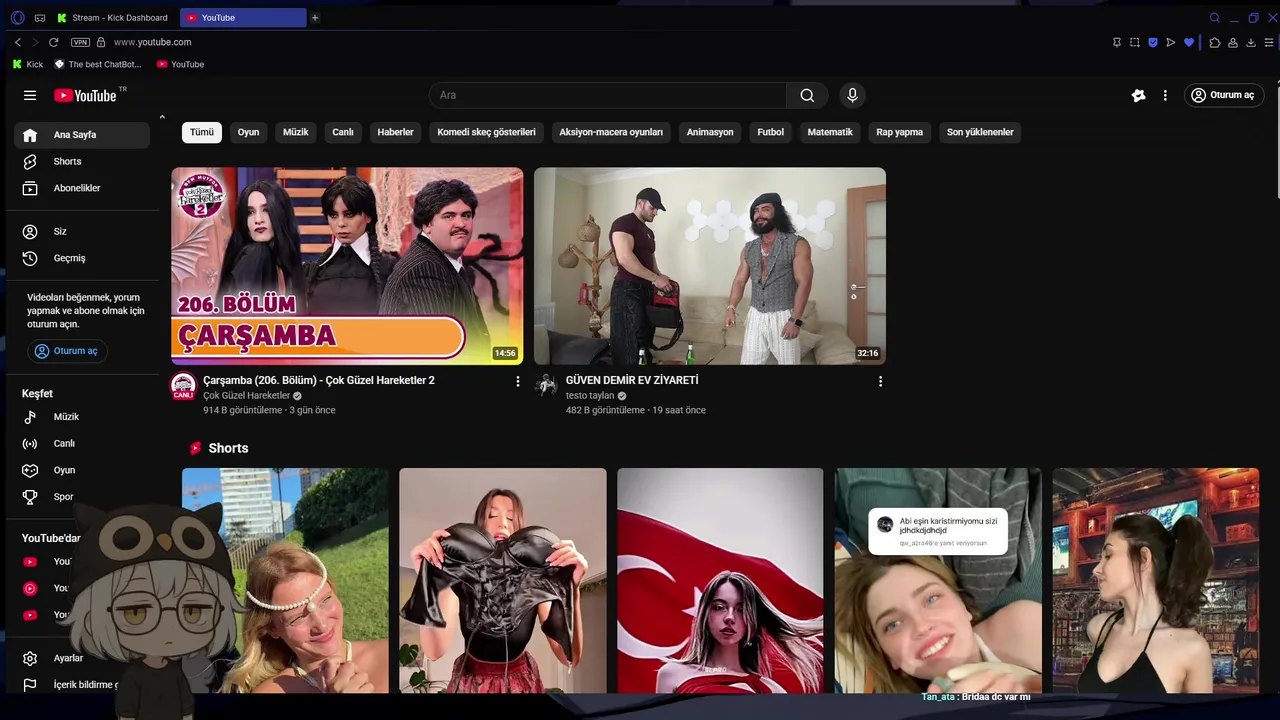Open the browser profile account icon
The height and width of the screenshot is (720, 1280).
1233,42
